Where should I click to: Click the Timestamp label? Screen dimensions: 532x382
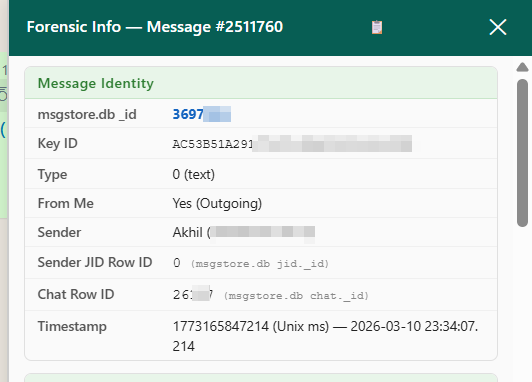pyautogui.click(x=72, y=326)
